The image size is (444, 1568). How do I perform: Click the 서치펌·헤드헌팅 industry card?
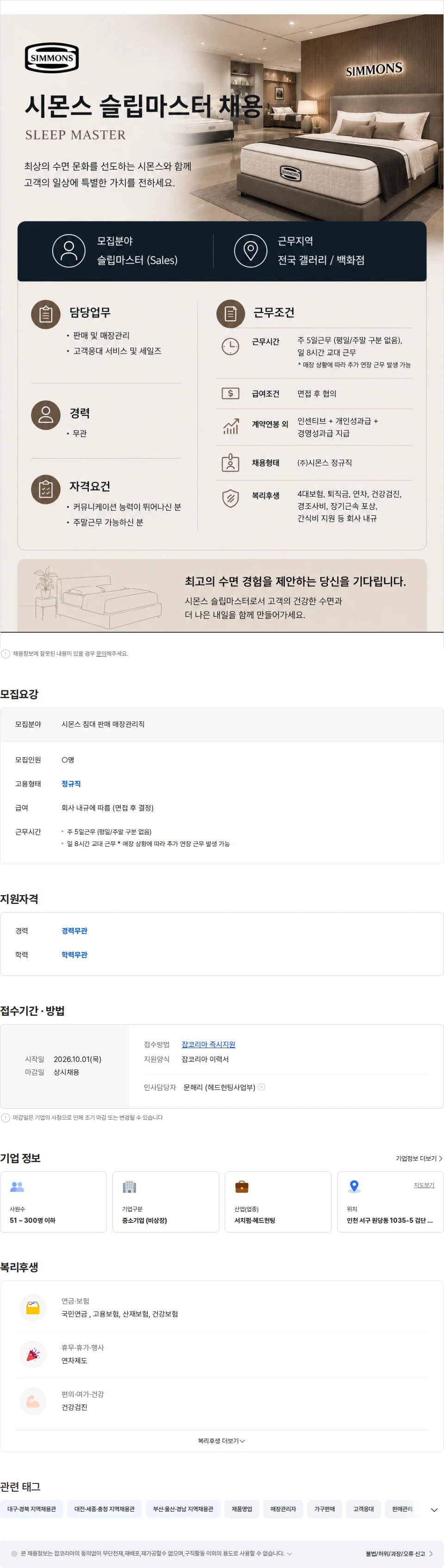click(278, 1202)
